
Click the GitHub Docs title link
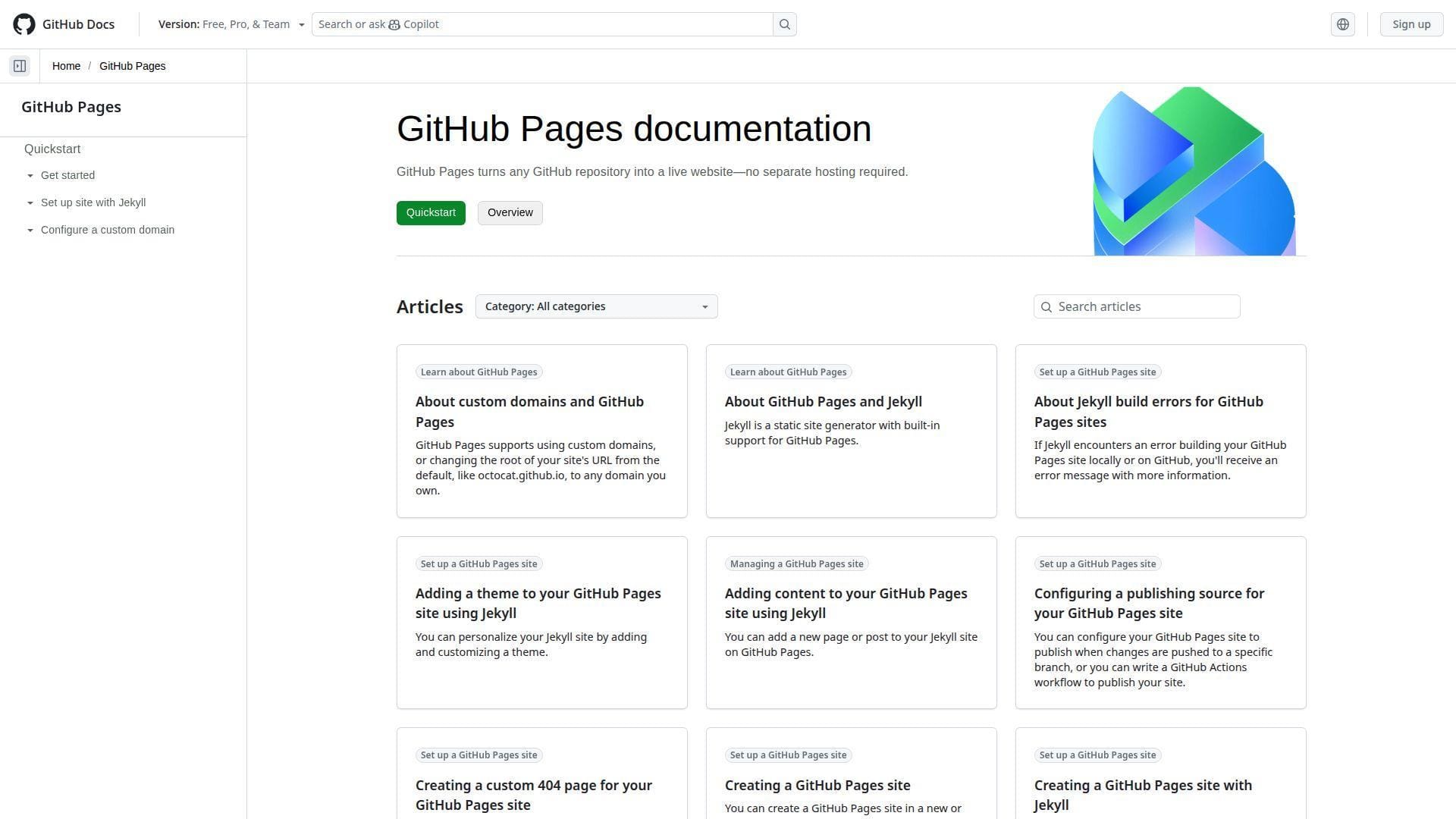(78, 24)
